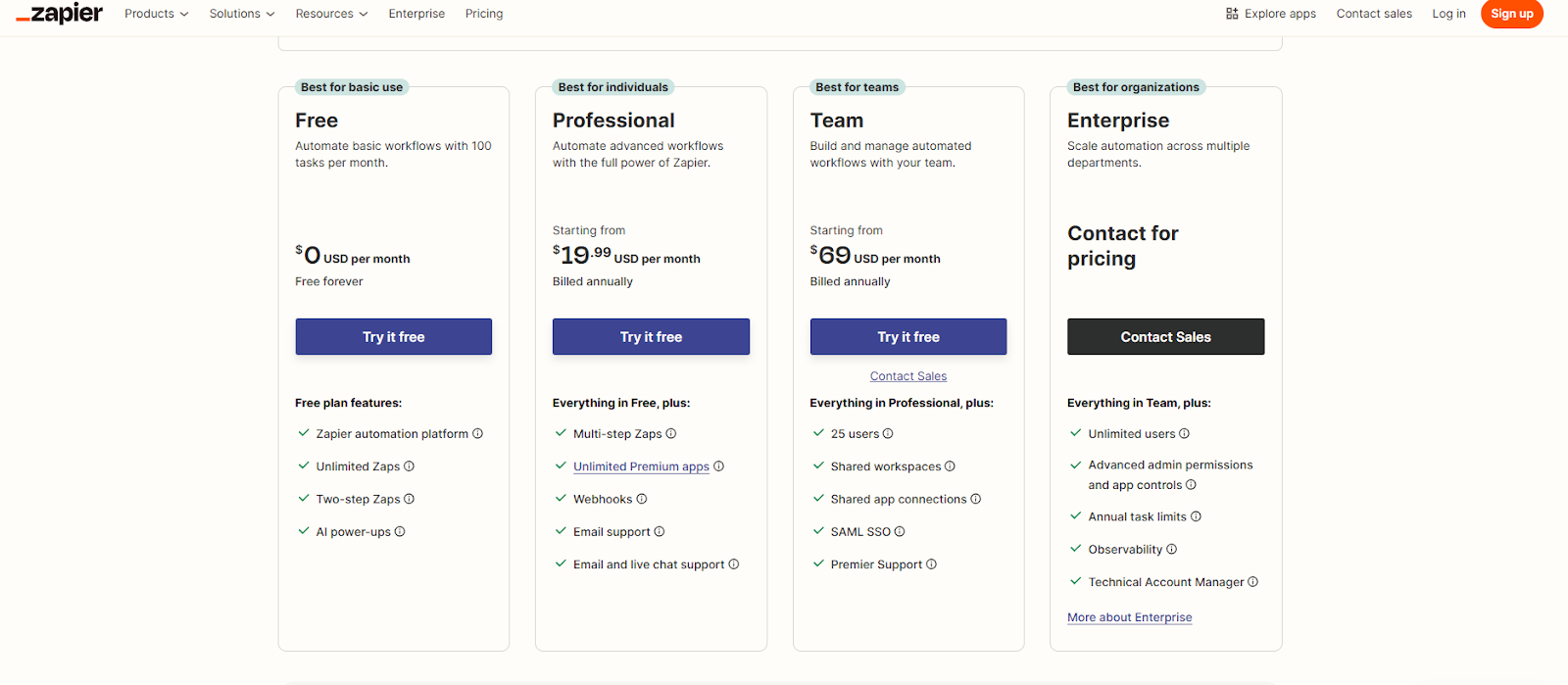The image size is (1568, 685).
Task: Click the Webhooks feature text
Action: coord(603,499)
